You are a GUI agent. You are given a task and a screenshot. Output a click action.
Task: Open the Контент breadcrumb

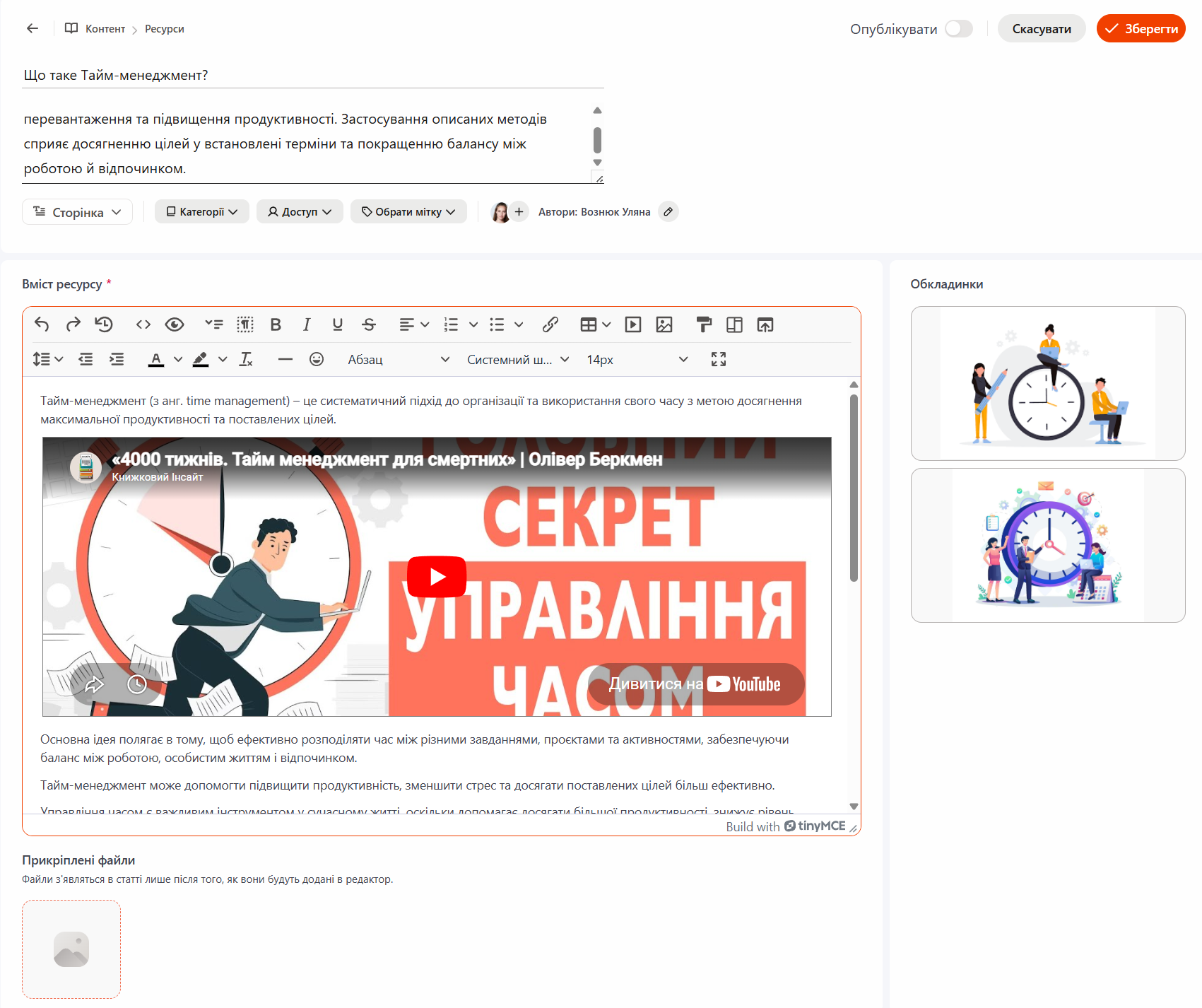(x=105, y=29)
